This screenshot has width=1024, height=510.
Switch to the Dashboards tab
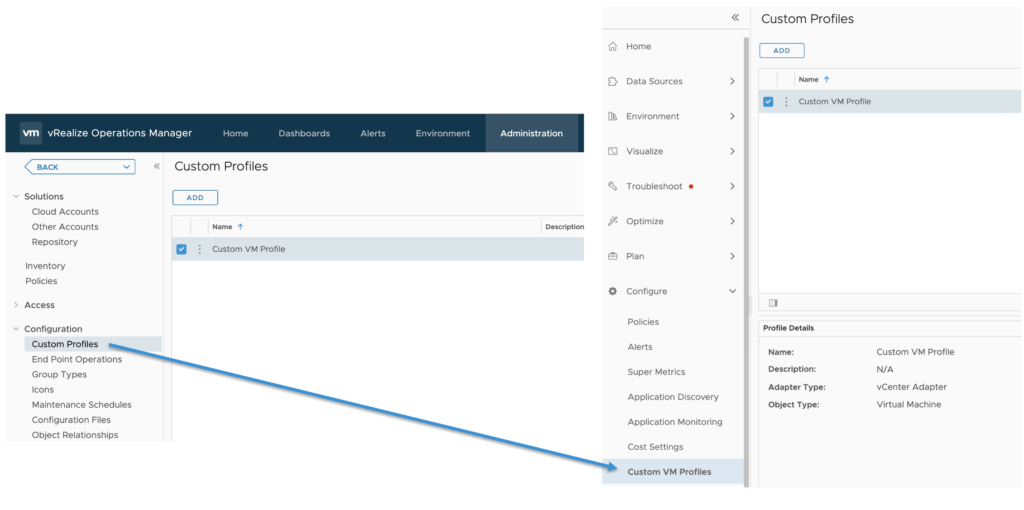tap(304, 133)
